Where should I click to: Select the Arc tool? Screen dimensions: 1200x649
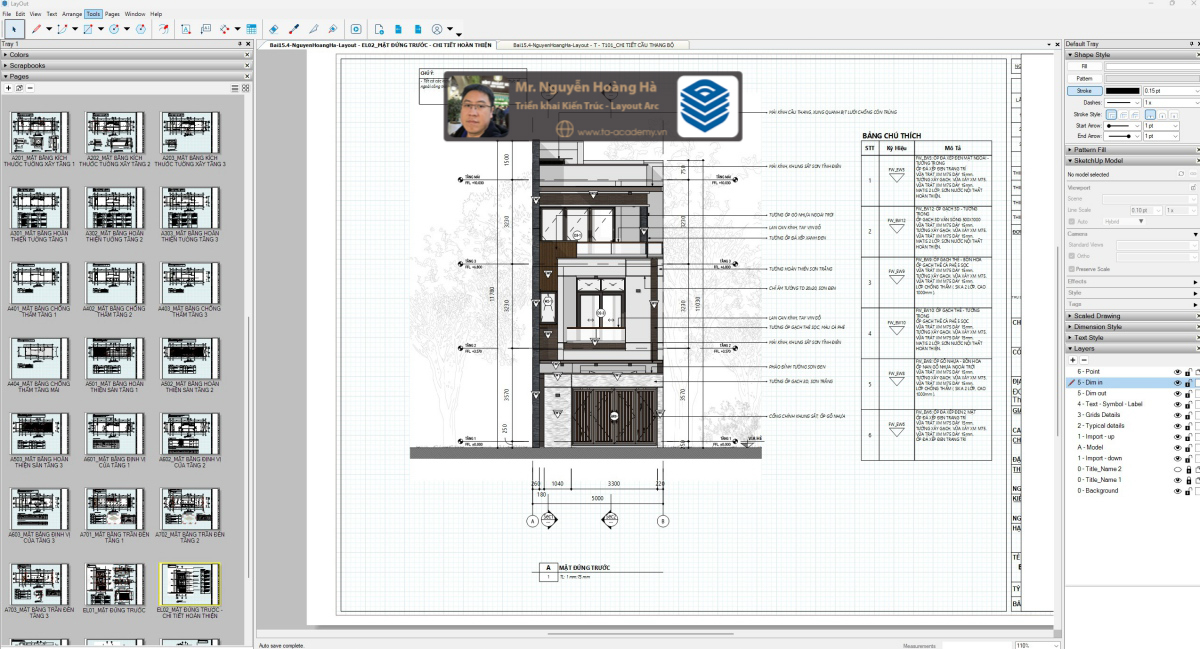61,29
